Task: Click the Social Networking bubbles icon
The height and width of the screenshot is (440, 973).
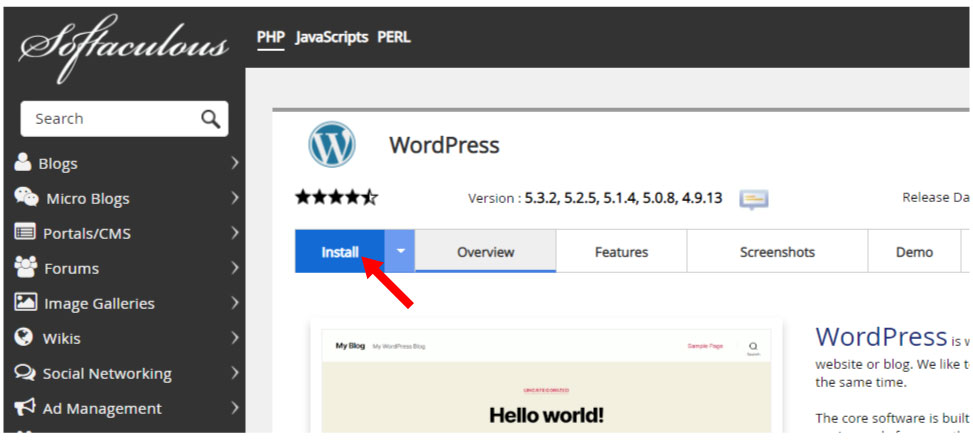Action: pos(25,372)
